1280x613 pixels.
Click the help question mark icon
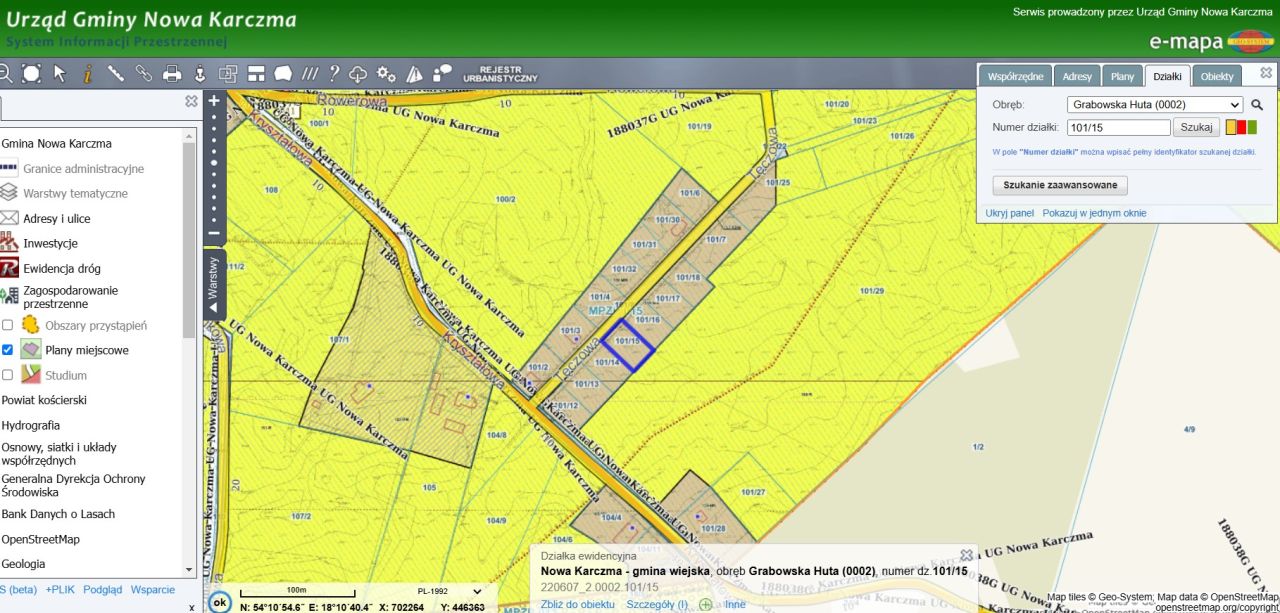pyautogui.click(x=334, y=73)
